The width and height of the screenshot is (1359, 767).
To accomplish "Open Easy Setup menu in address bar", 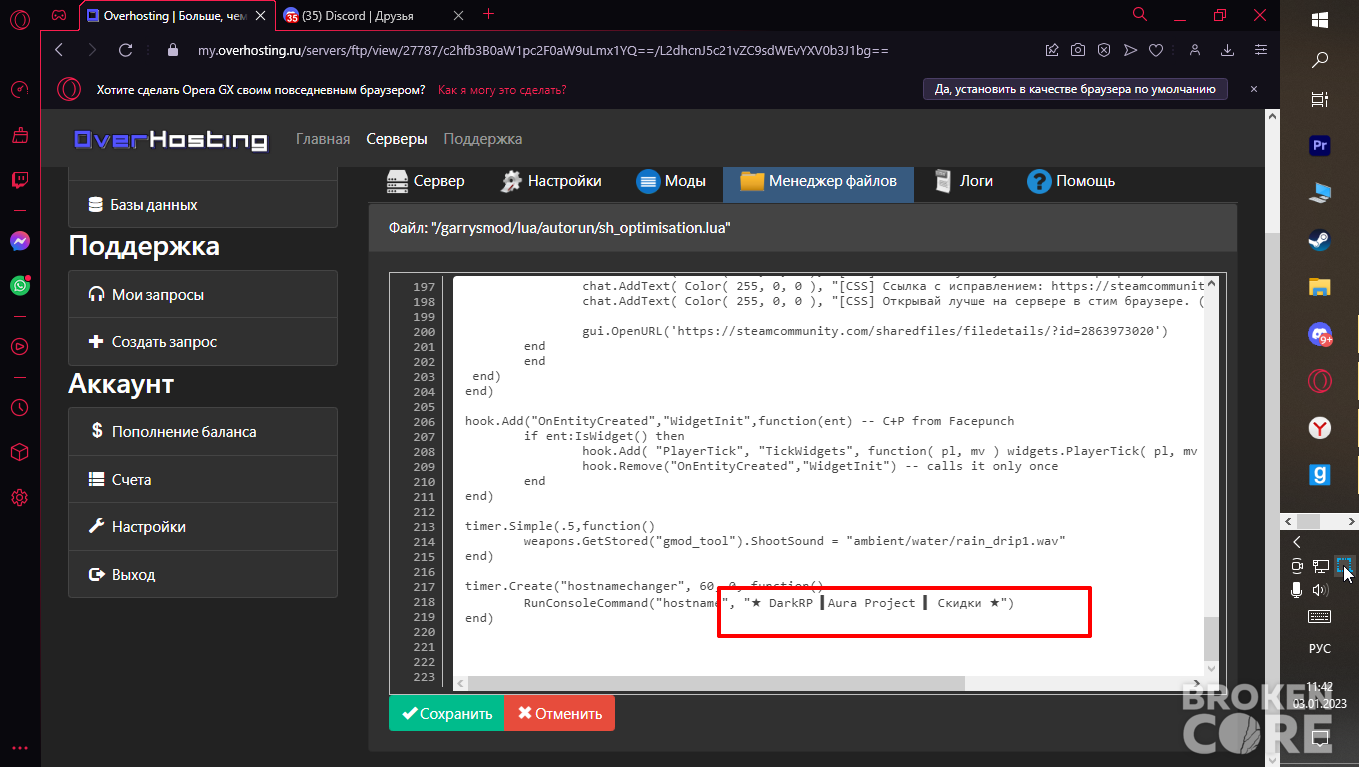I will pos(1261,50).
